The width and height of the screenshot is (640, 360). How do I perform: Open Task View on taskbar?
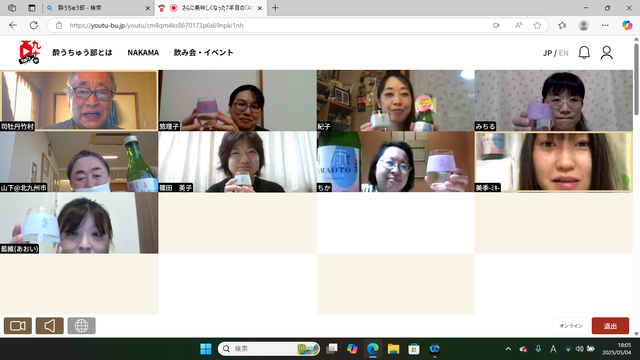tap(332, 349)
